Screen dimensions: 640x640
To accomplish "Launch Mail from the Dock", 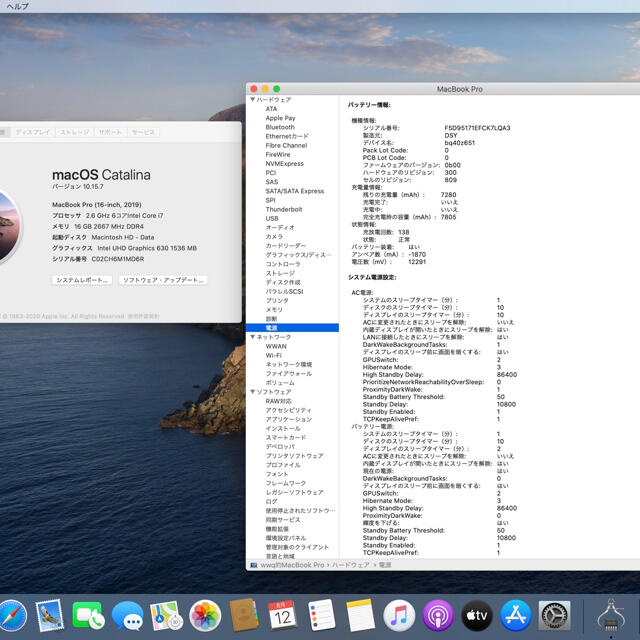I will point(49,616).
